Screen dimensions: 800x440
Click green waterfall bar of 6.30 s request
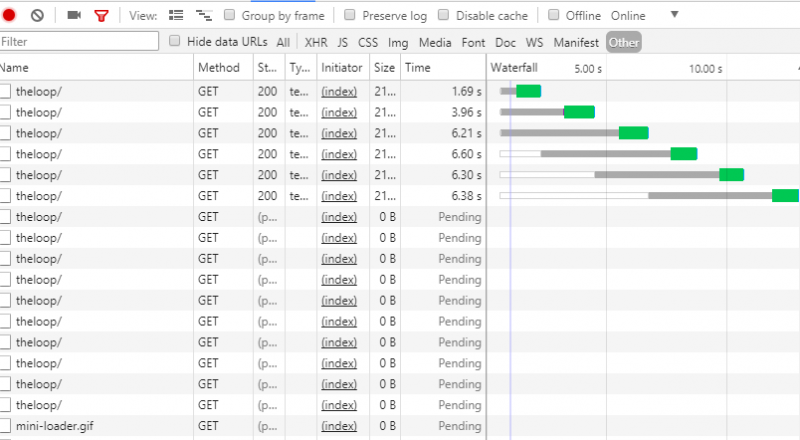coord(732,175)
